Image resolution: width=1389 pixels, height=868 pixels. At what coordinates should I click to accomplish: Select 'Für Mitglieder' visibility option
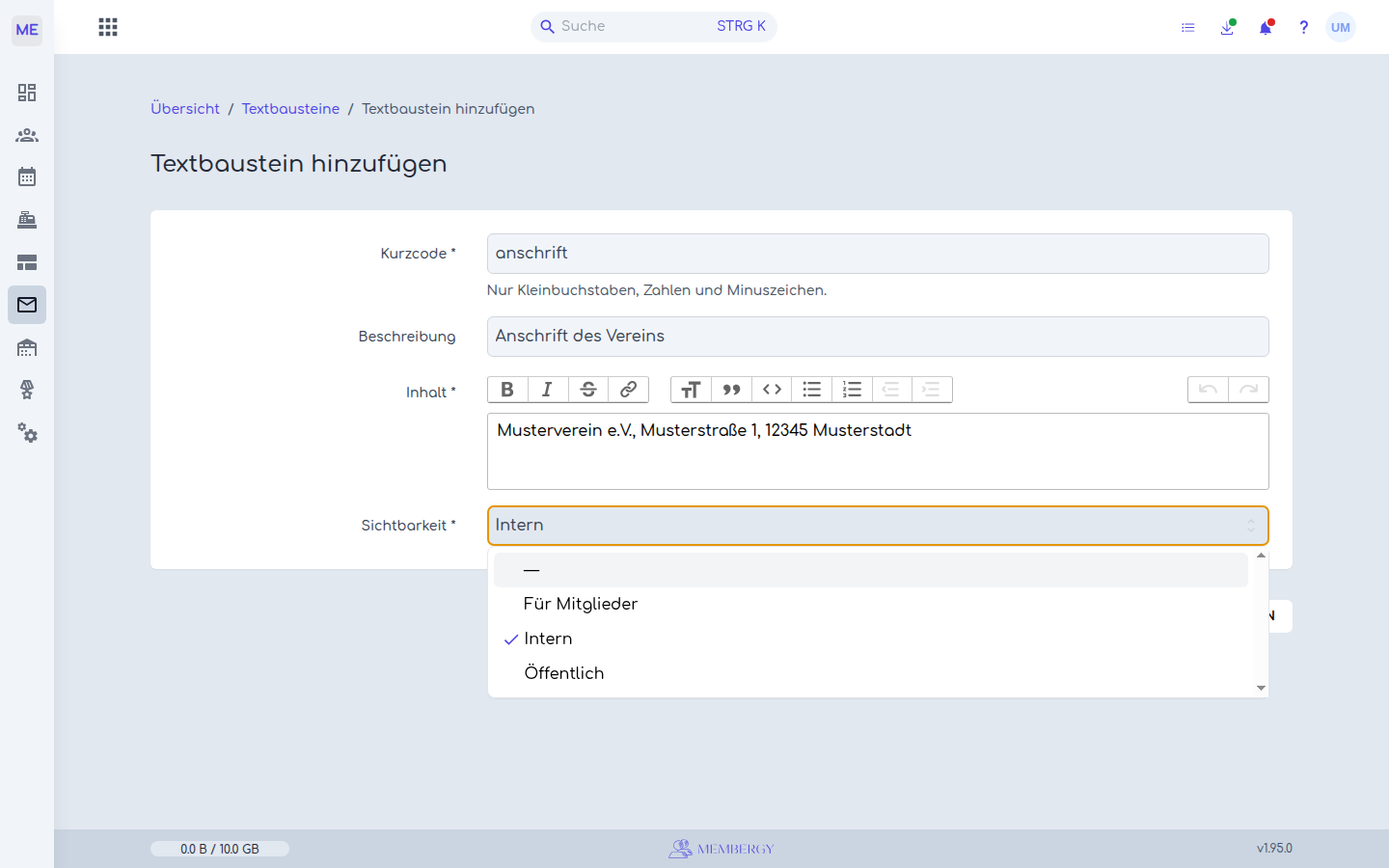point(871,605)
